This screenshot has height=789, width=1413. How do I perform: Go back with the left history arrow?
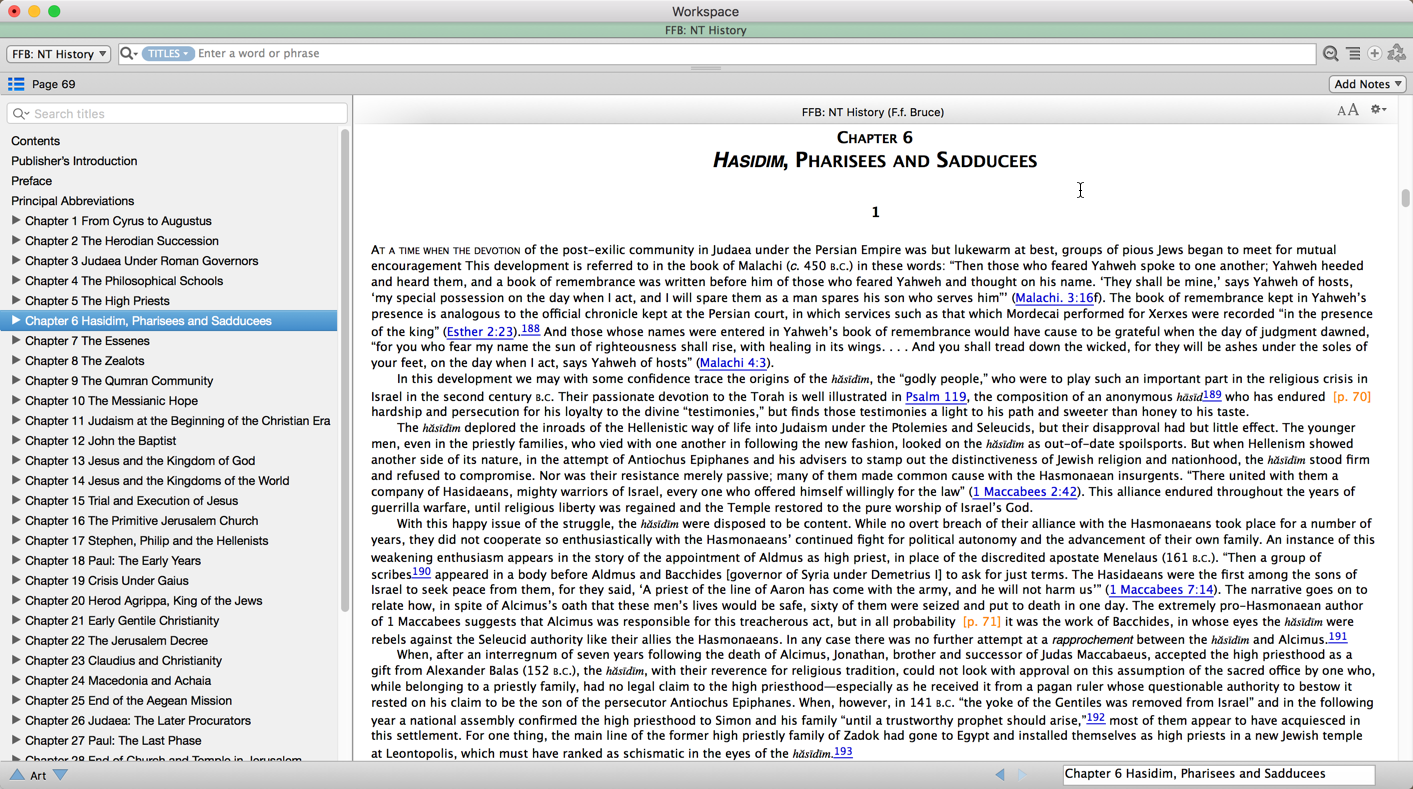1000,775
